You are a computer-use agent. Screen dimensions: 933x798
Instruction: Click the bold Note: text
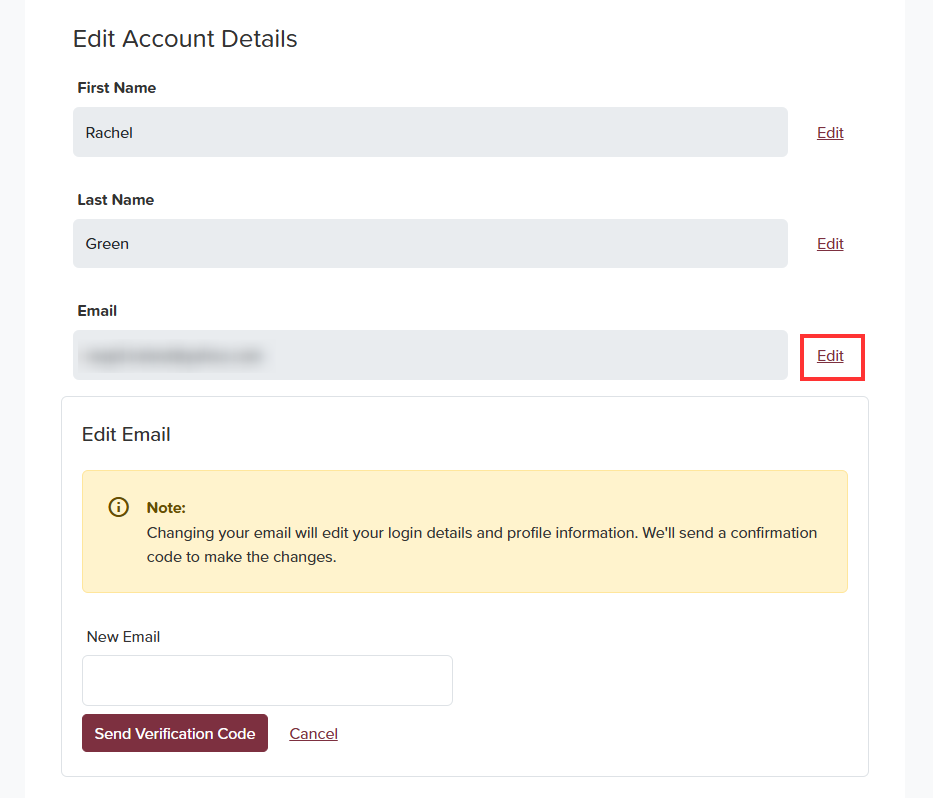point(166,508)
